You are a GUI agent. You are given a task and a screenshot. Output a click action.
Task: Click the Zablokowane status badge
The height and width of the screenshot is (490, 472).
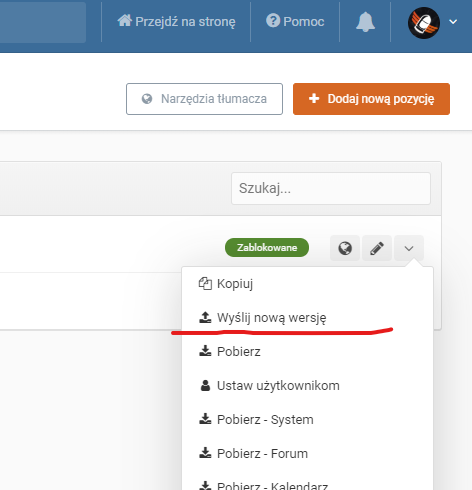point(267,248)
